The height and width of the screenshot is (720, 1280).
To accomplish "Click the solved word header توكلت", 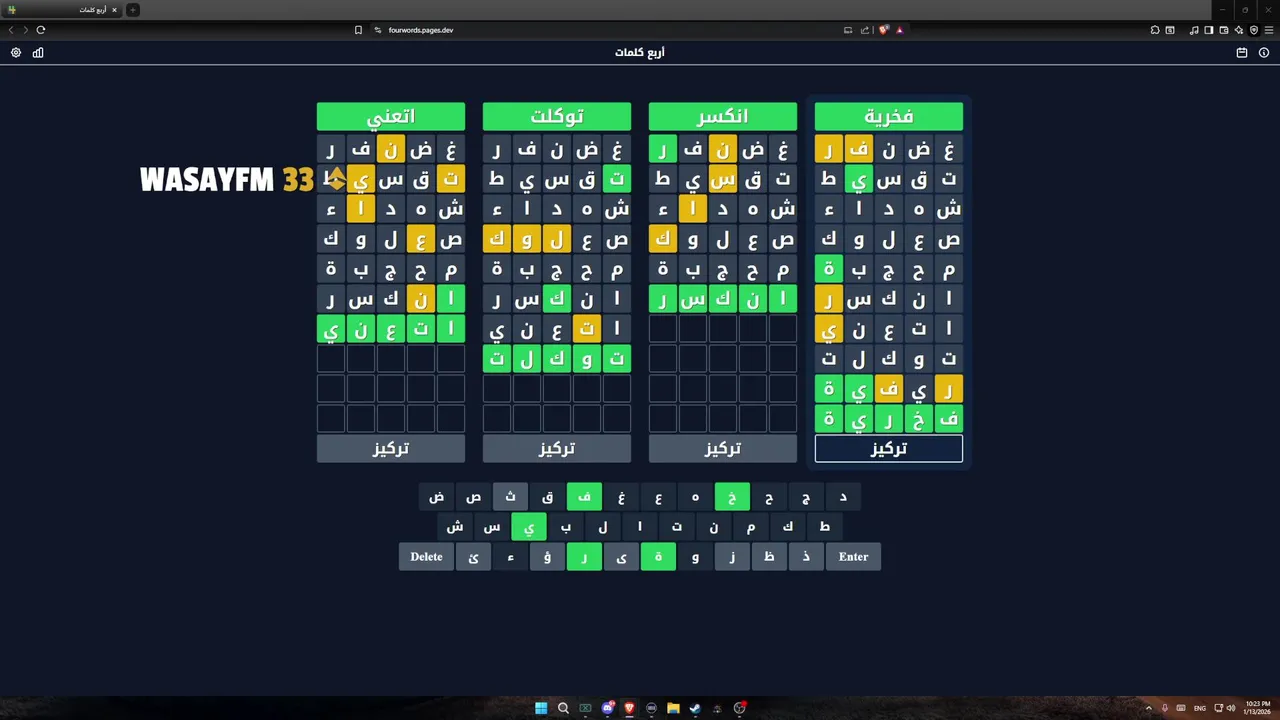I will click(x=557, y=117).
